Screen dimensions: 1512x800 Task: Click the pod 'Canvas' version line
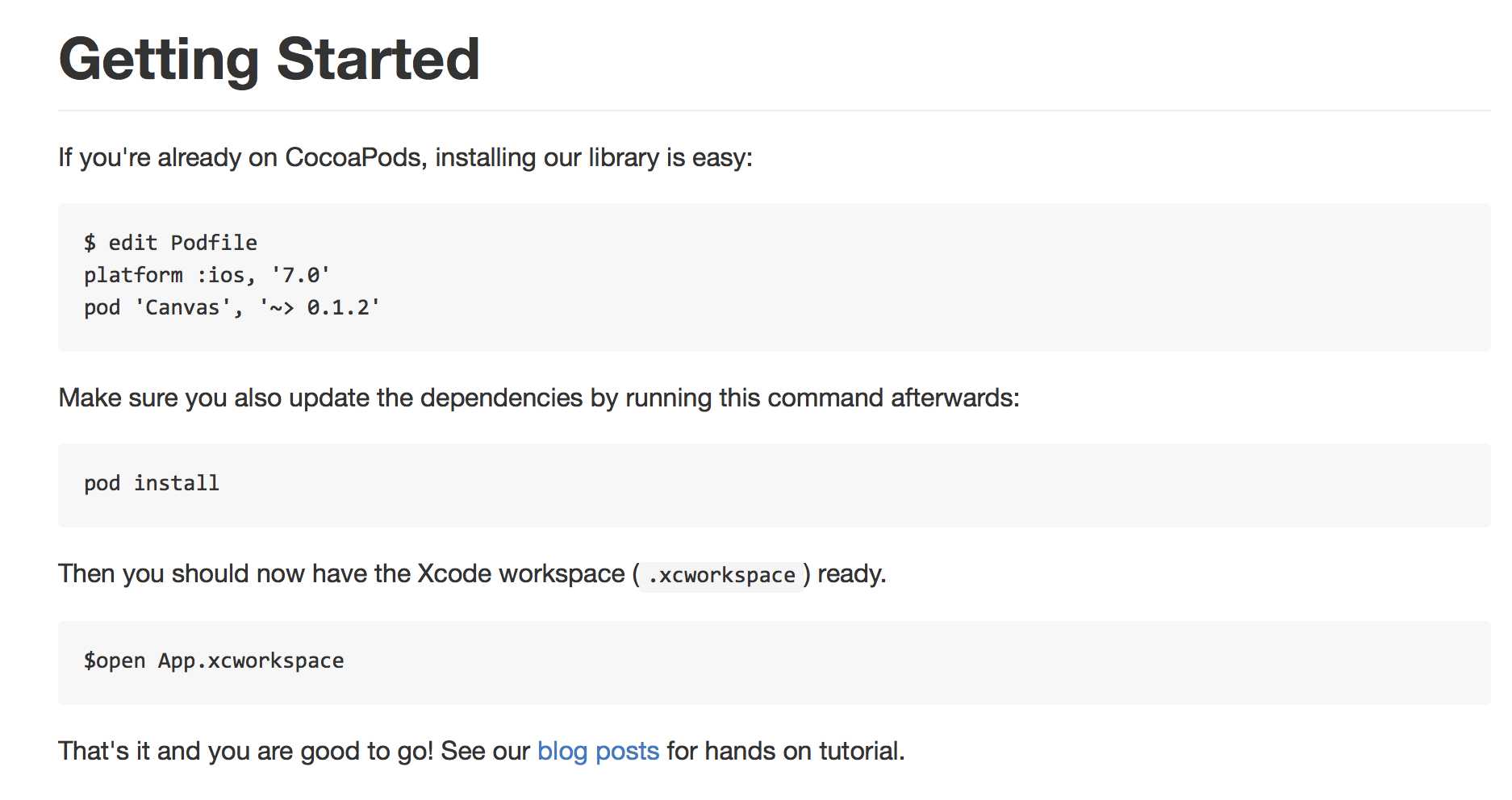pos(232,307)
